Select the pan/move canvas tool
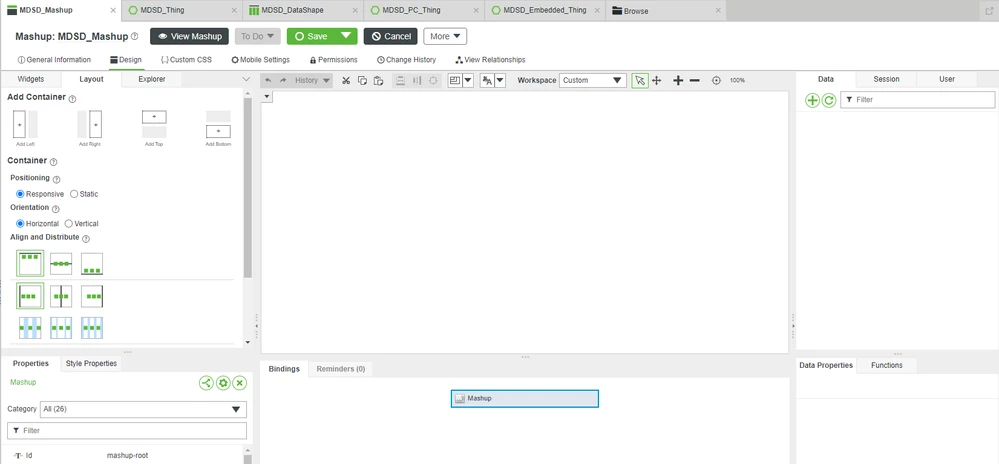The image size is (999, 464). coord(657,80)
